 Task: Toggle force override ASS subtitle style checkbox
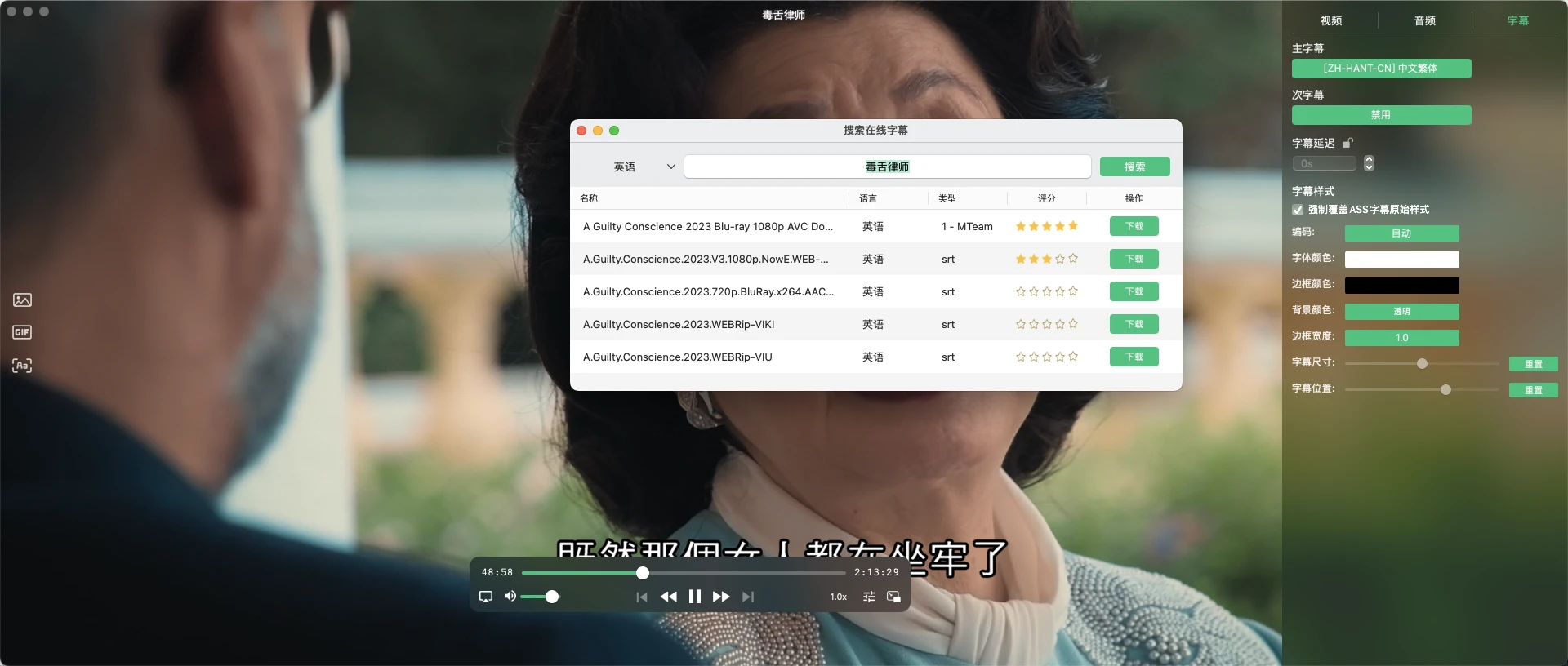point(1298,210)
